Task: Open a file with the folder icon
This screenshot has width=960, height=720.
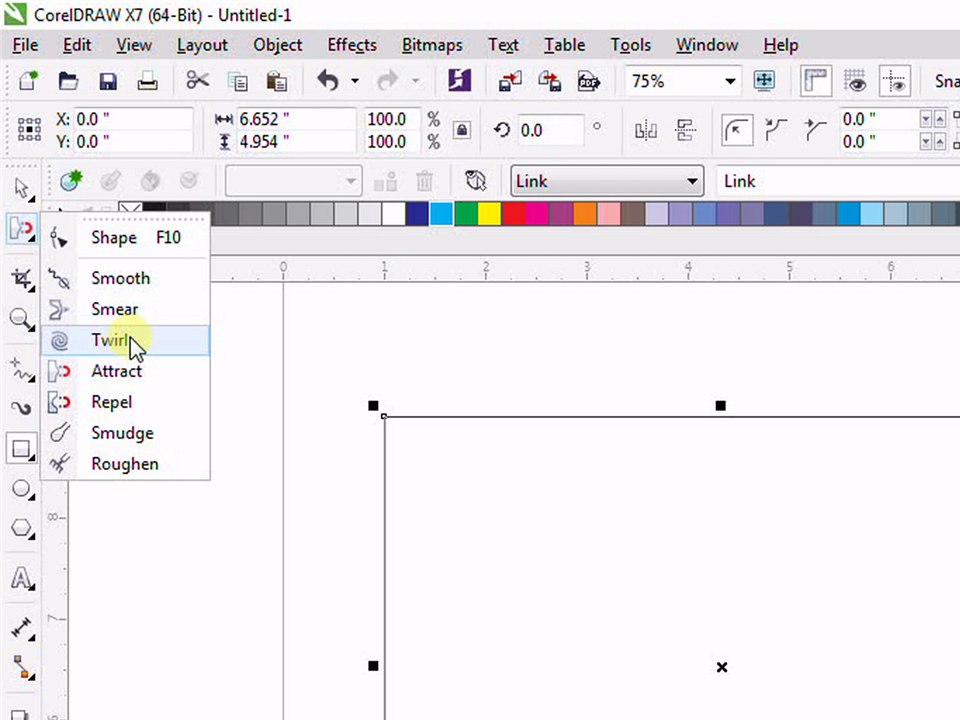Action: coord(68,81)
